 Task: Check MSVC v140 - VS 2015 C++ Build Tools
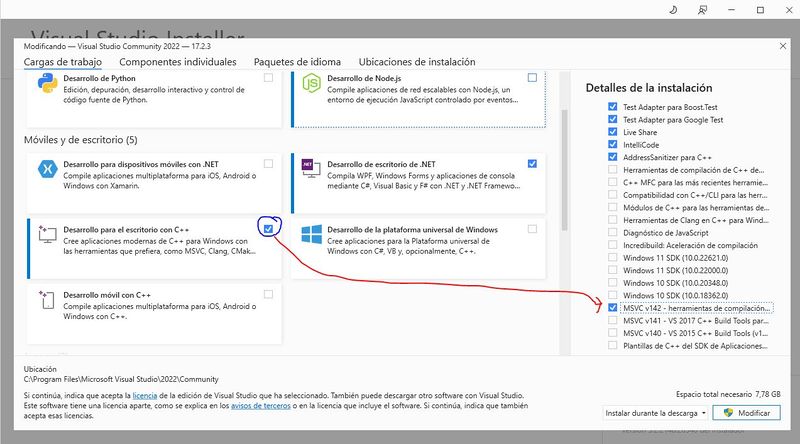point(613,333)
